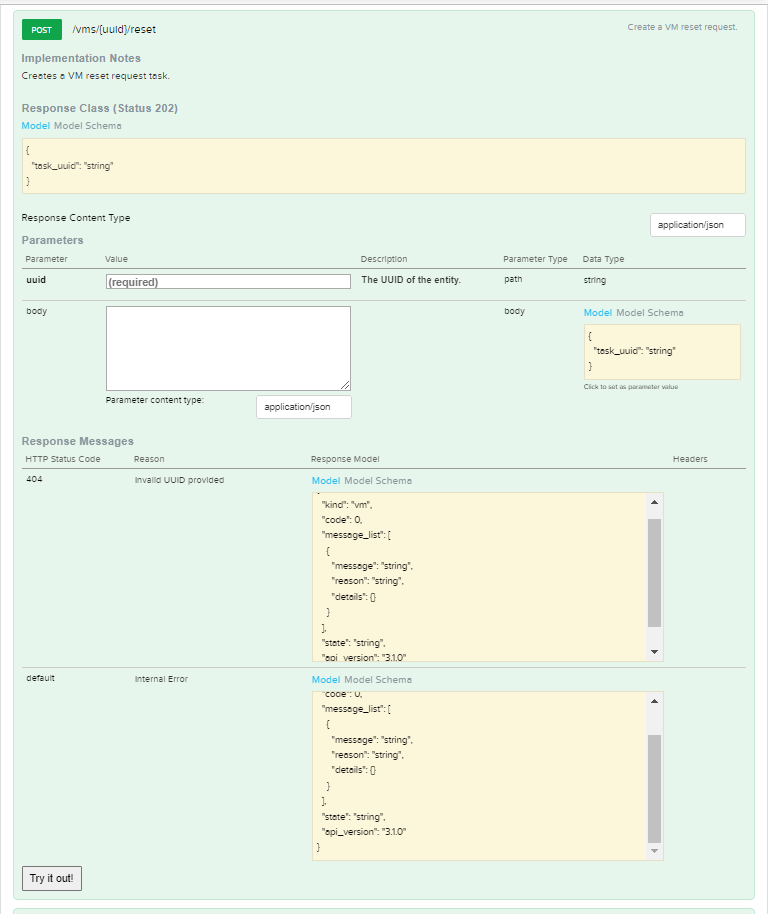
Task: Click the 'Create a VM reset request.' summary
Action: point(682,27)
